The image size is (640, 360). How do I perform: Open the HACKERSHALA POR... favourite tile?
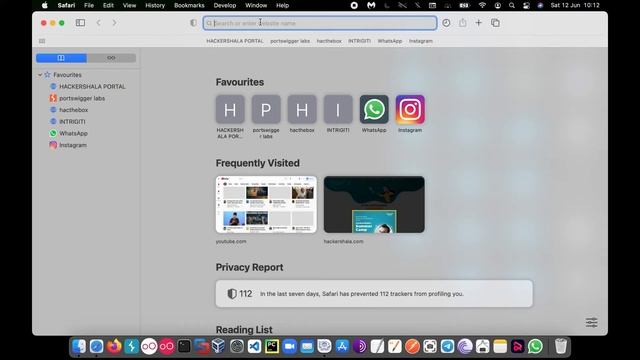pyautogui.click(x=230, y=109)
